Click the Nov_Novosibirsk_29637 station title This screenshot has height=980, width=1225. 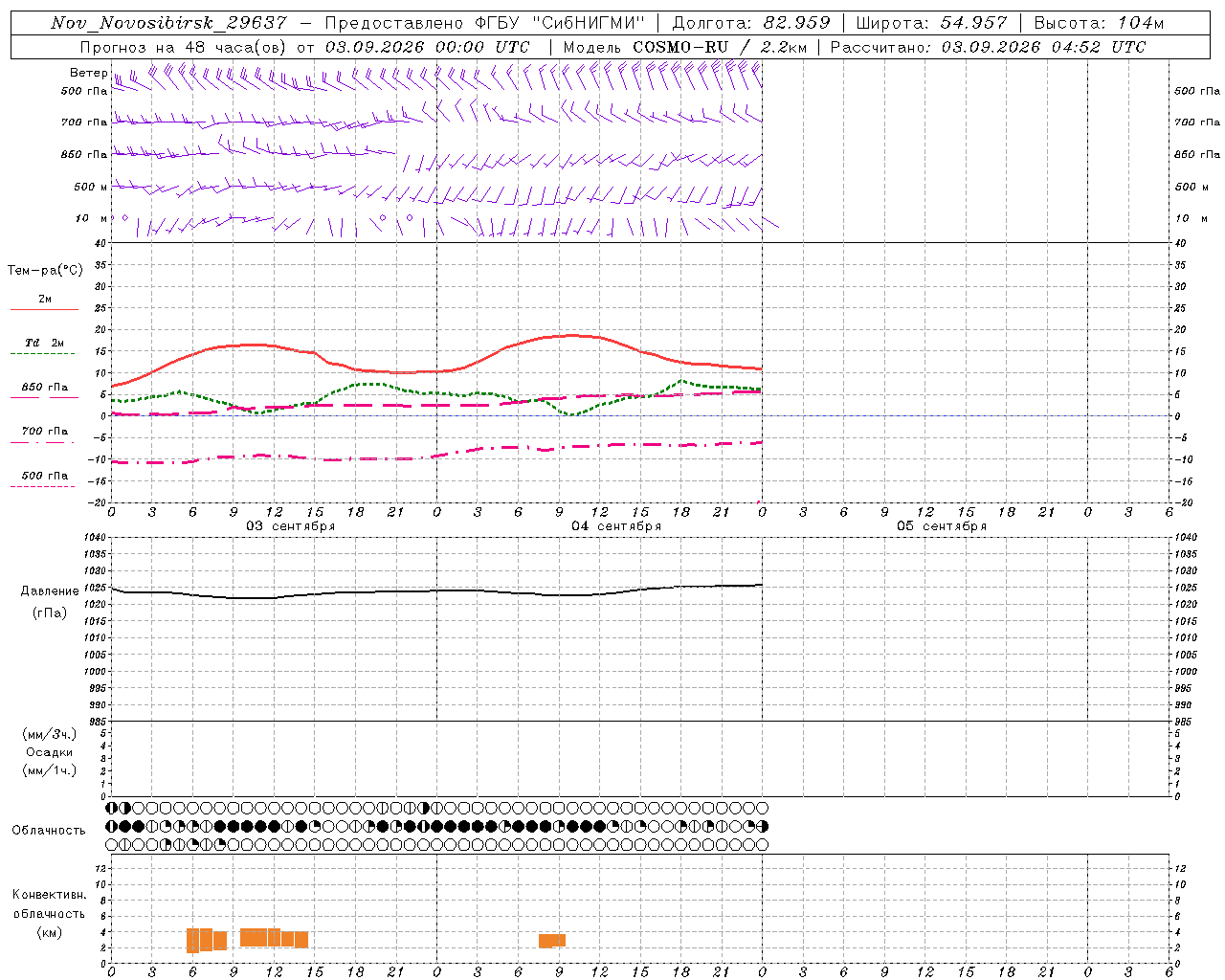pyautogui.click(x=168, y=23)
